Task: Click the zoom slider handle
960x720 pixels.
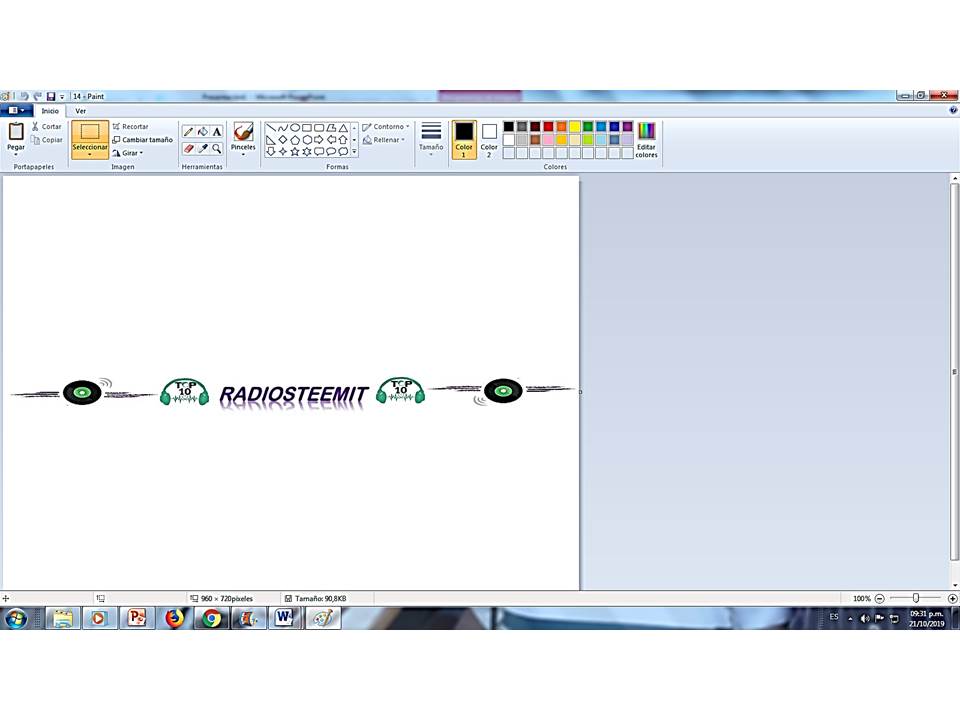Action: click(x=915, y=598)
